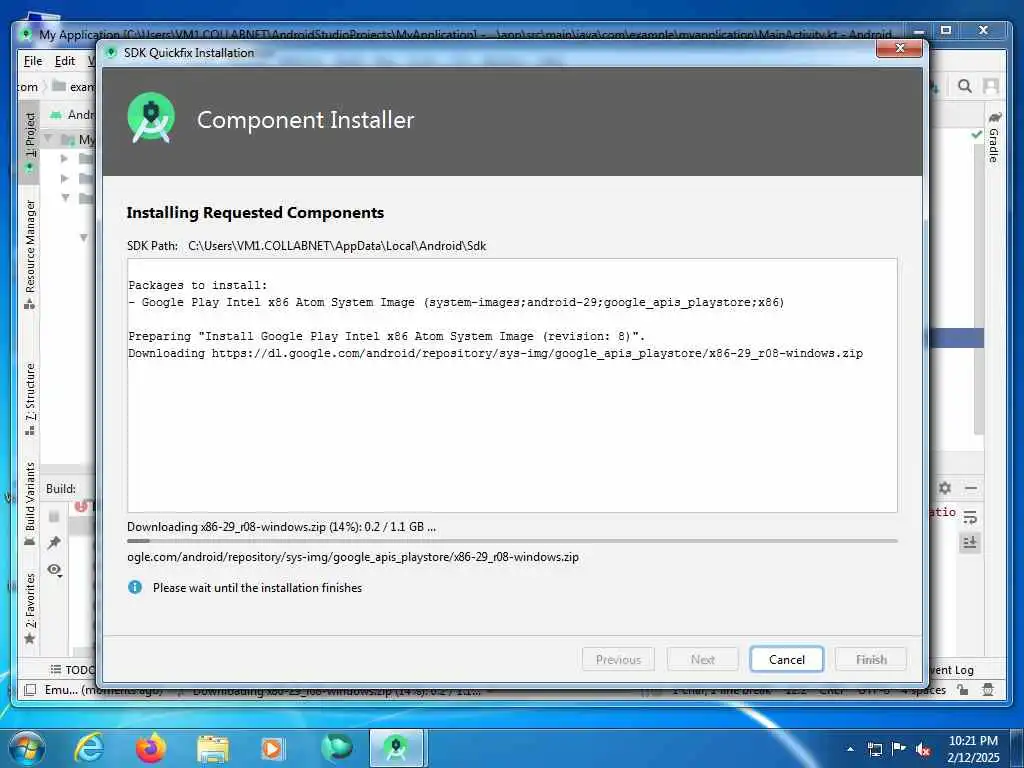Expand the second collapsed folder in project tree
The image size is (1024, 768).
pyautogui.click(x=64, y=178)
